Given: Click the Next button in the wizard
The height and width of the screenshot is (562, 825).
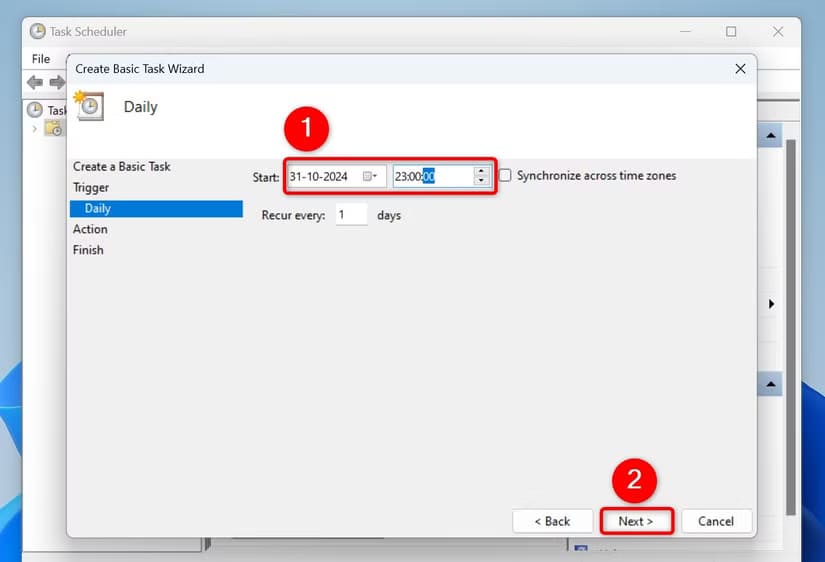Looking at the screenshot, I should click(637, 521).
